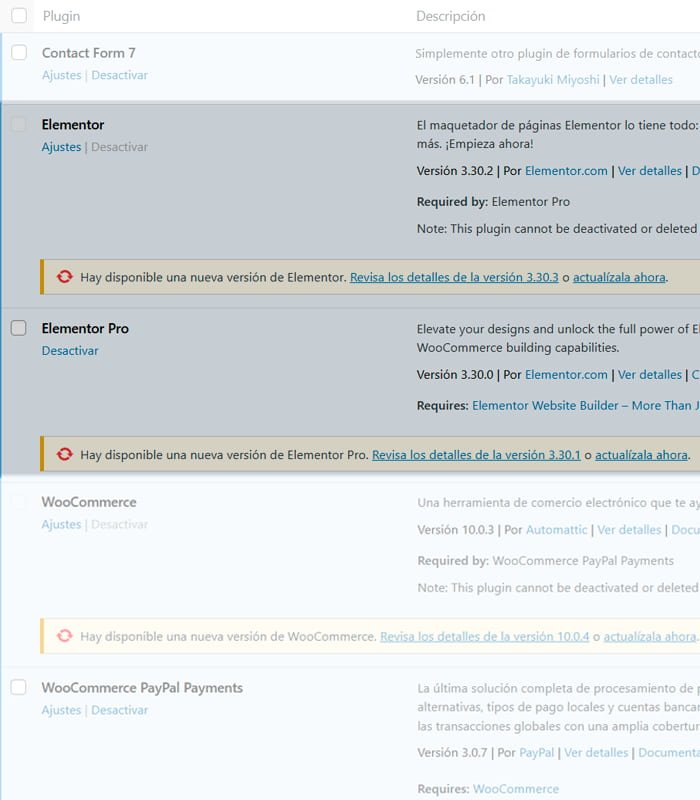Viewport: 700px width, 800px height.
Task: Open Ajustes for Contact Form 7
Action: pos(61,75)
